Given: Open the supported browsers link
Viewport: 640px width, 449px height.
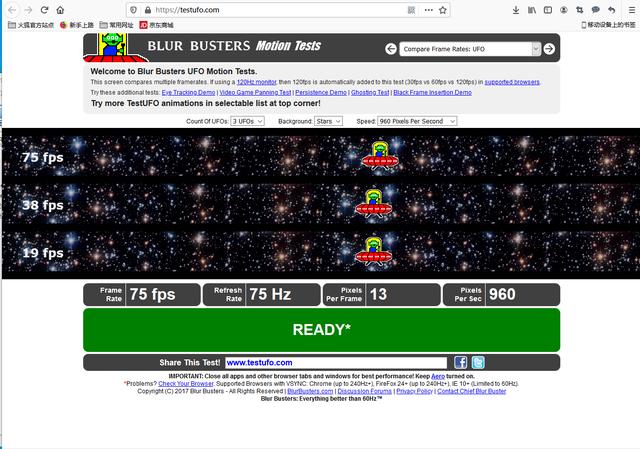Looking at the screenshot, I should click(512, 82).
